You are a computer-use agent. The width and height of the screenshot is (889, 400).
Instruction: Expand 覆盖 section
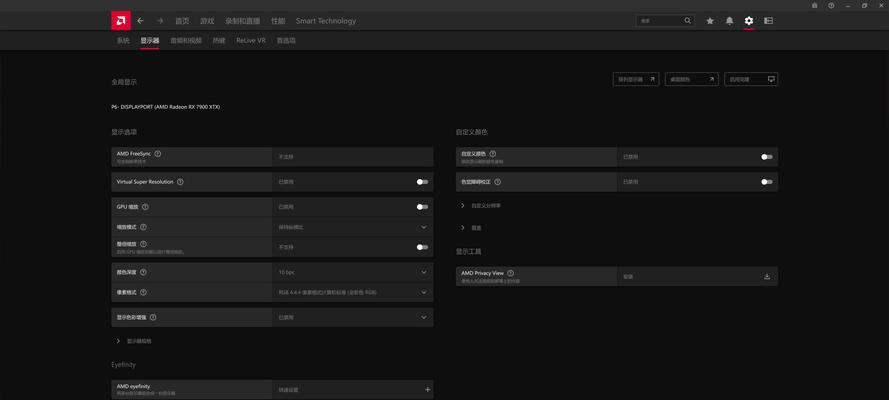[471, 227]
